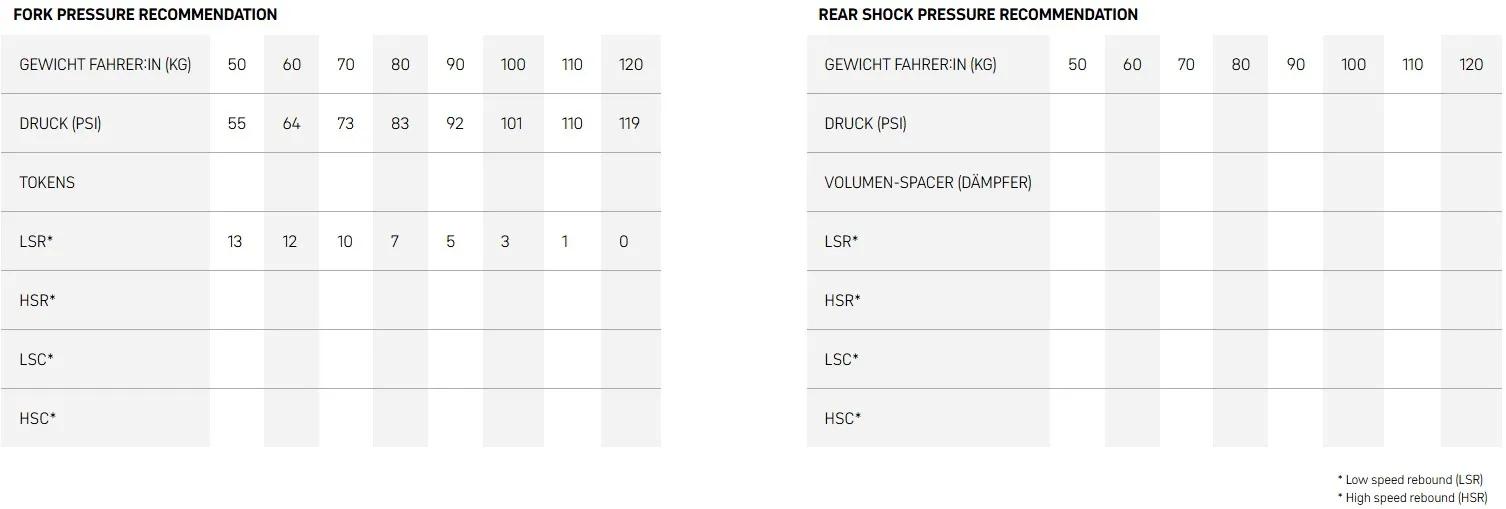Screen dimensions: 1506x509
Task: Click the rear shock GEWICHT FAHRER:IN (KG) label
Action: (910, 65)
